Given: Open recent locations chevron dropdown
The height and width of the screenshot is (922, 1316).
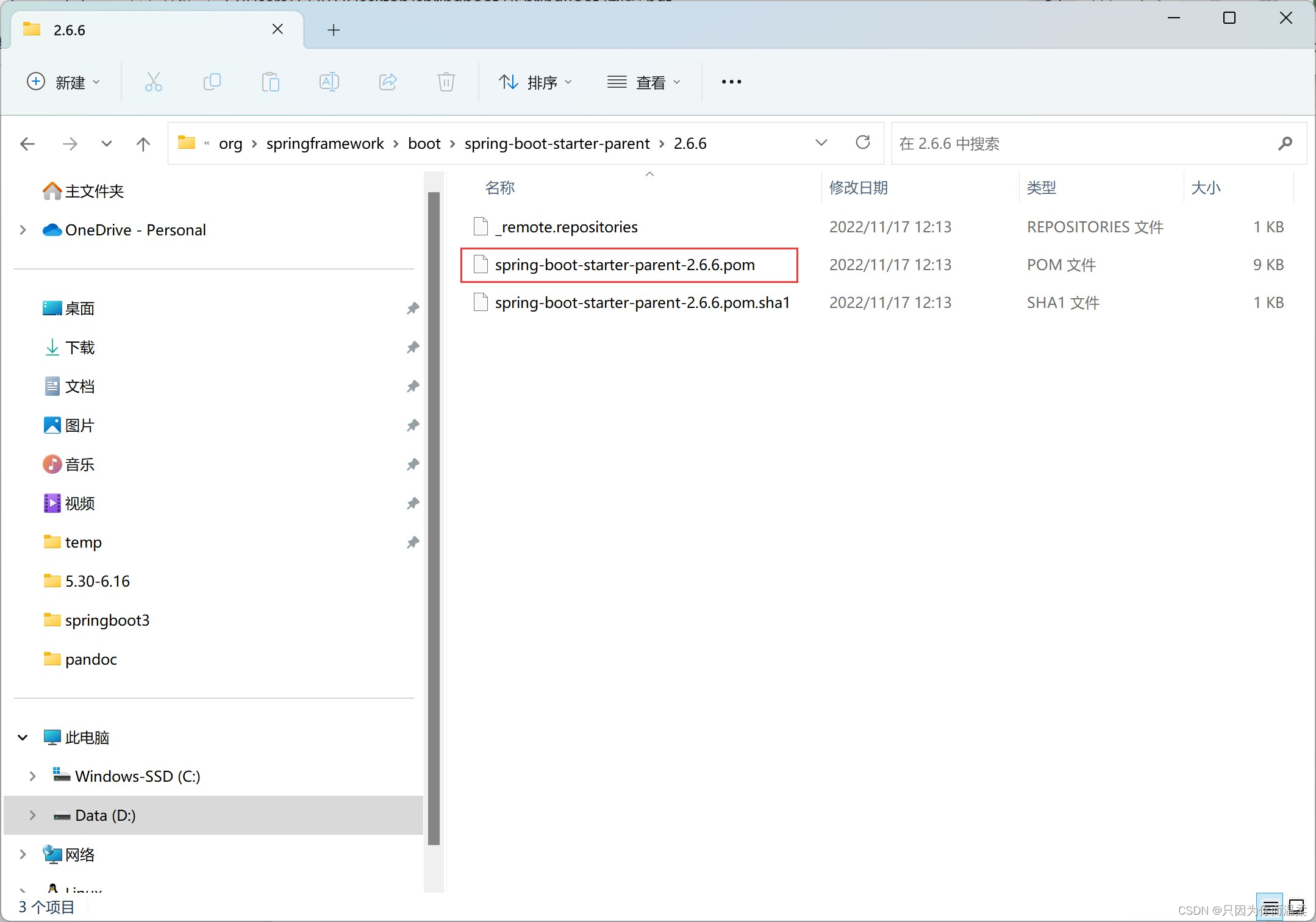Looking at the screenshot, I should [107, 144].
